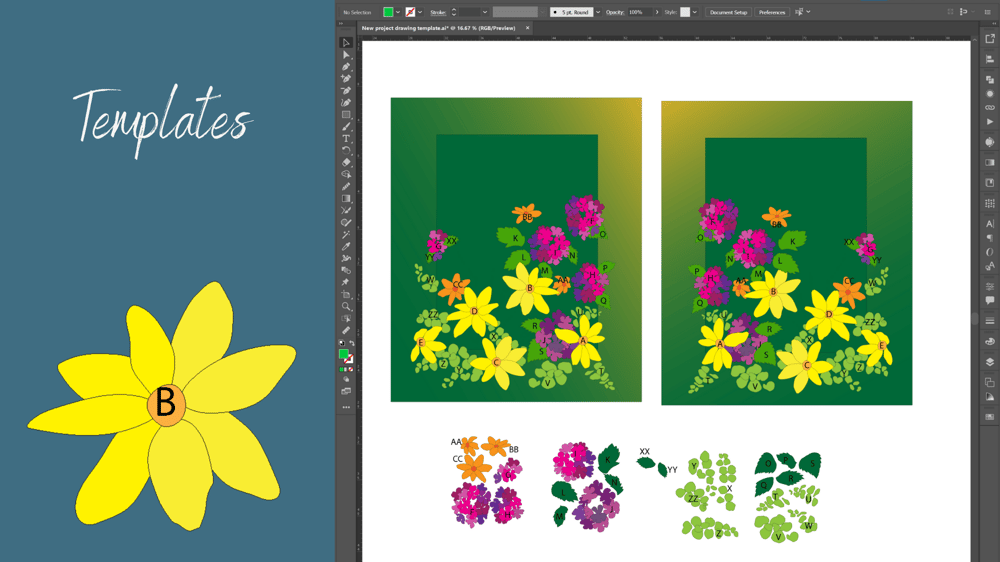Open the Color Guide panel icon
The height and width of the screenshot is (562, 1000).
click(x=990, y=397)
